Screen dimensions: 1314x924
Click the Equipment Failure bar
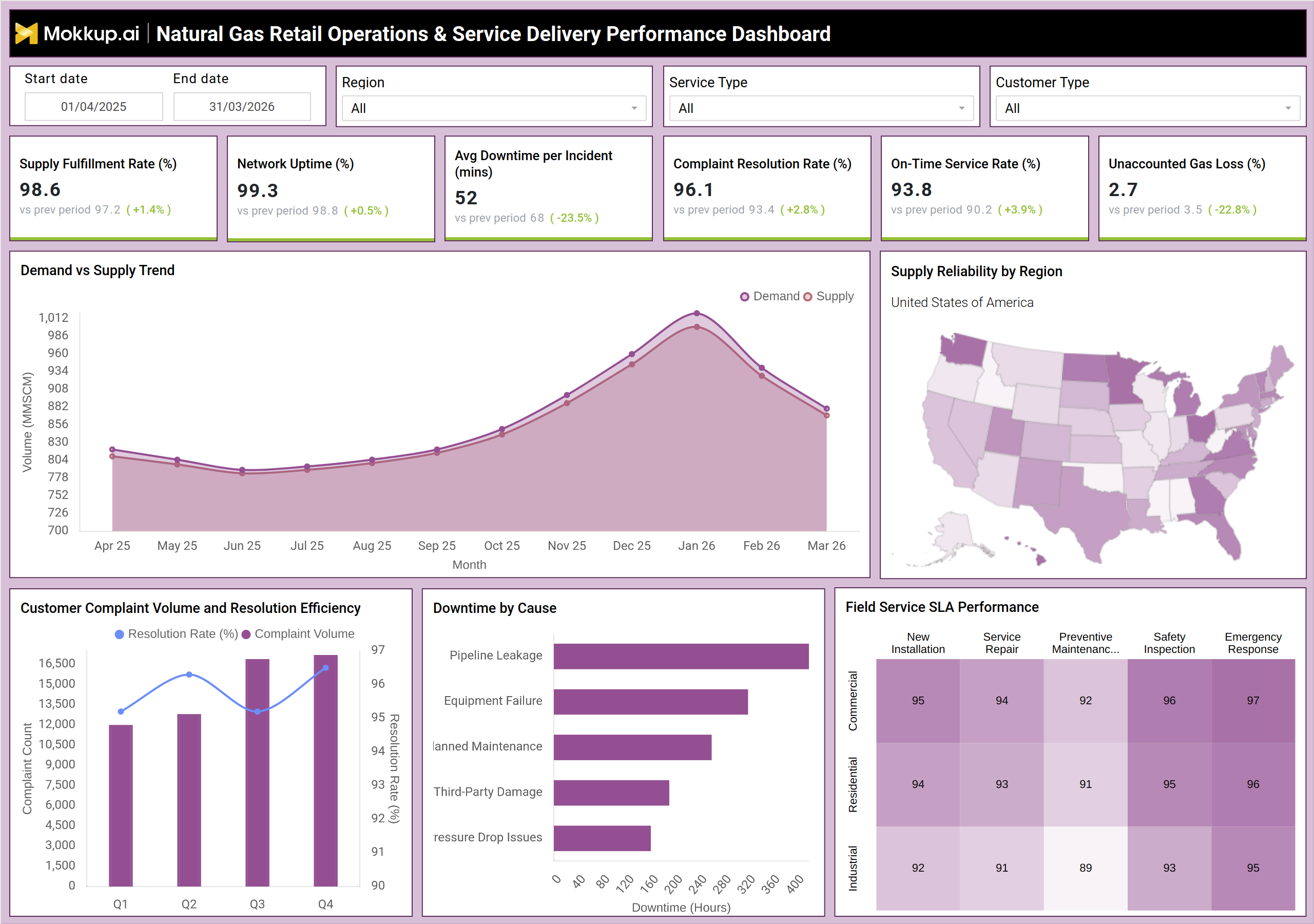(x=651, y=701)
